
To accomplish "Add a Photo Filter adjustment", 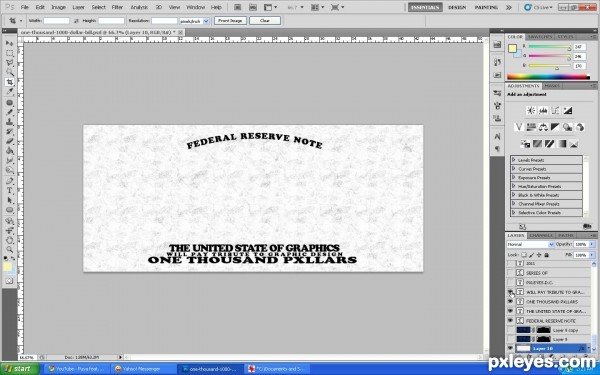I will [567, 127].
